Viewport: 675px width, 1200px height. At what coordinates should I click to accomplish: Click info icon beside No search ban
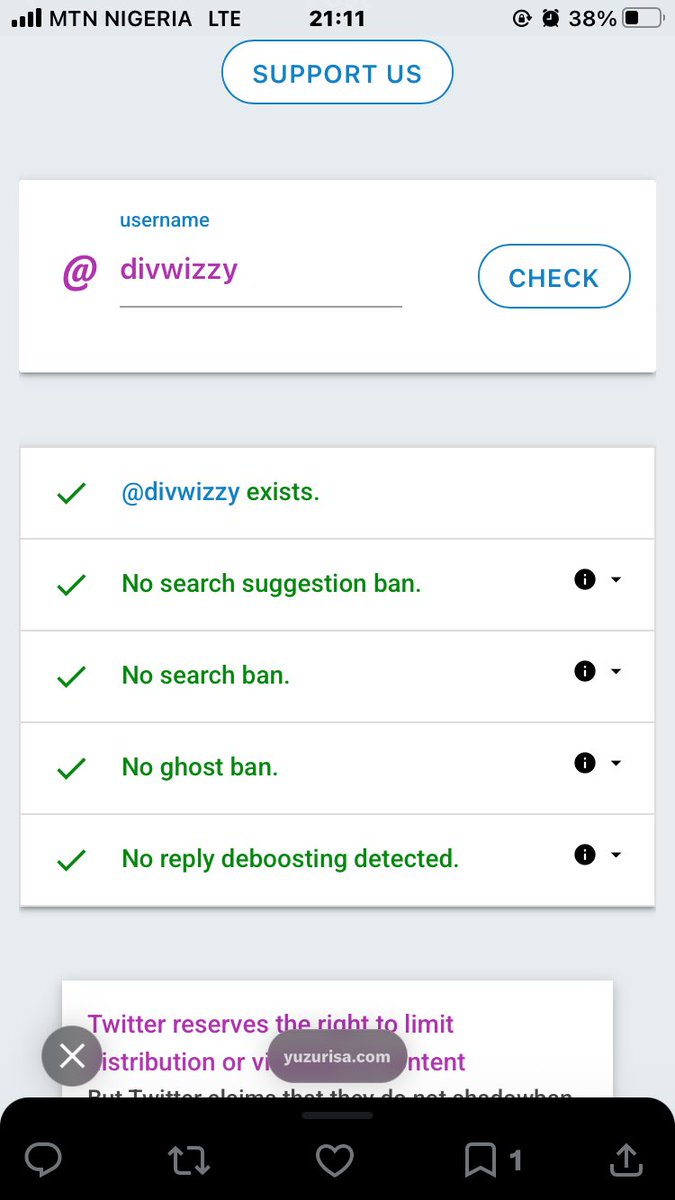click(x=585, y=671)
